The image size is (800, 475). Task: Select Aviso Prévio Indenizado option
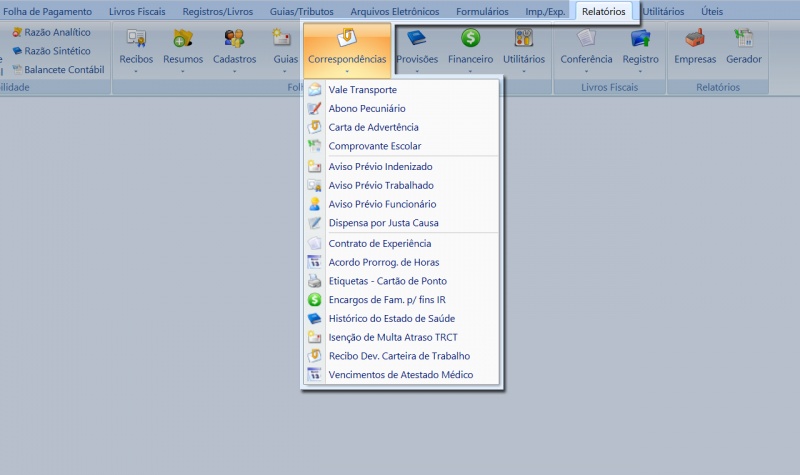380,167
